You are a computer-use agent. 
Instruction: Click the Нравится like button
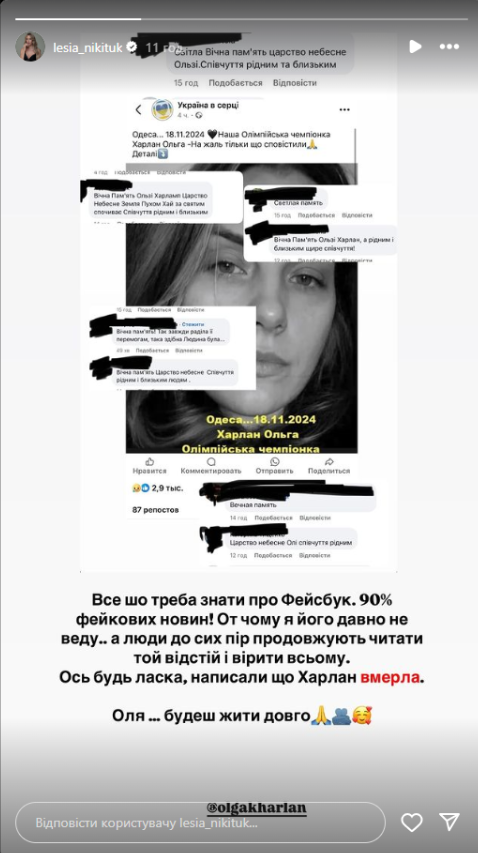click(150, 466)
